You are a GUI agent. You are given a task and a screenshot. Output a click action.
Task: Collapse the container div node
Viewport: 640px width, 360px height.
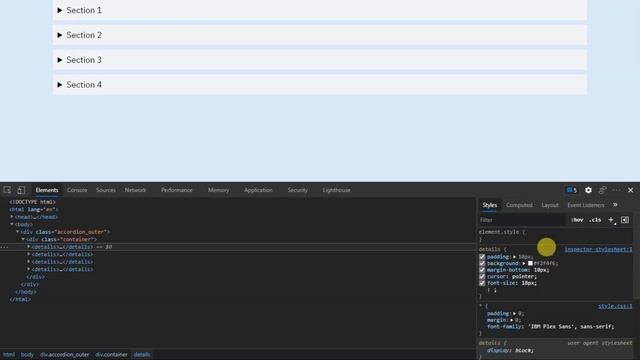tap(23, 239)
